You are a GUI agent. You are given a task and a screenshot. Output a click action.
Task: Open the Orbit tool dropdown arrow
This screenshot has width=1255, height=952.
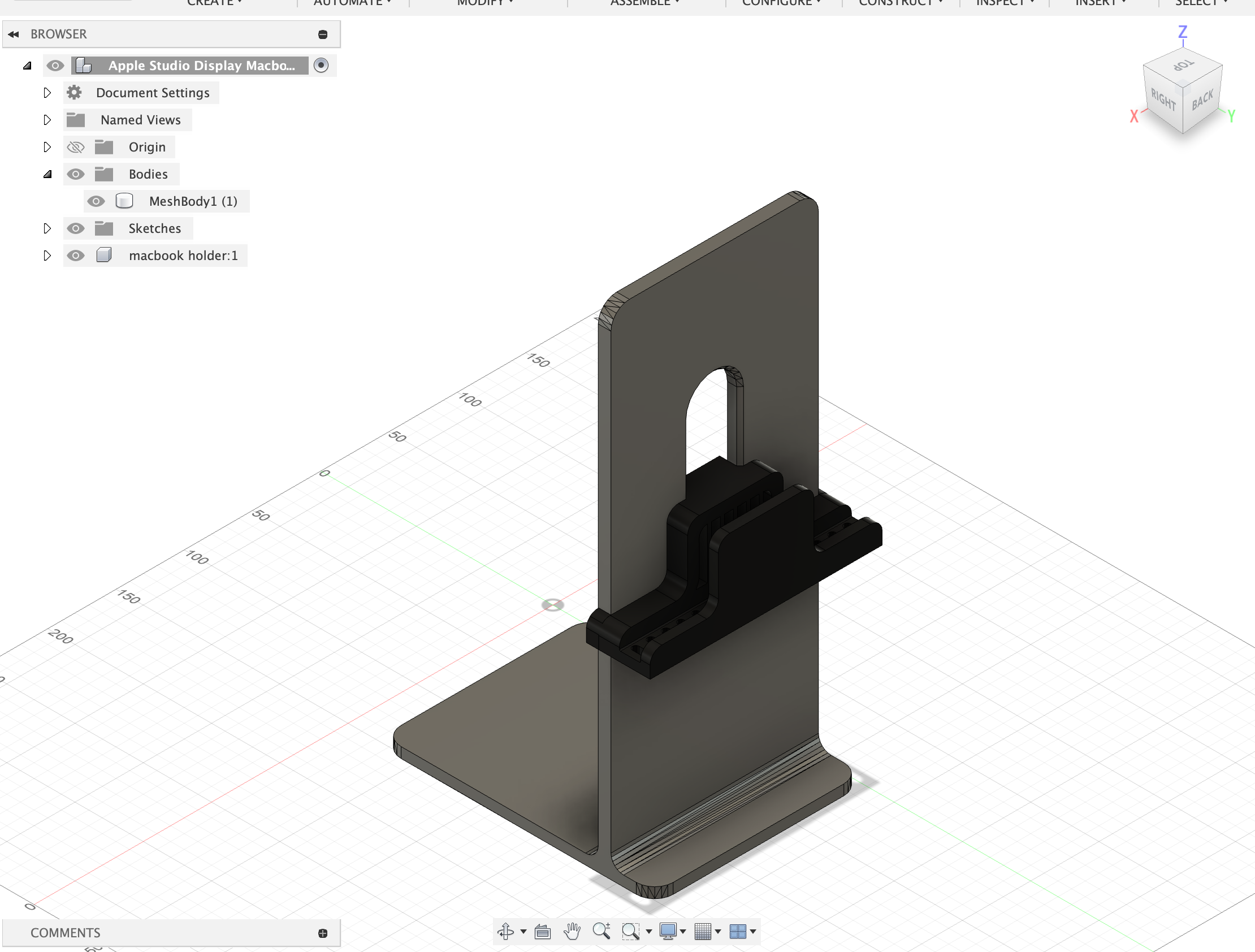pos(523,932)
